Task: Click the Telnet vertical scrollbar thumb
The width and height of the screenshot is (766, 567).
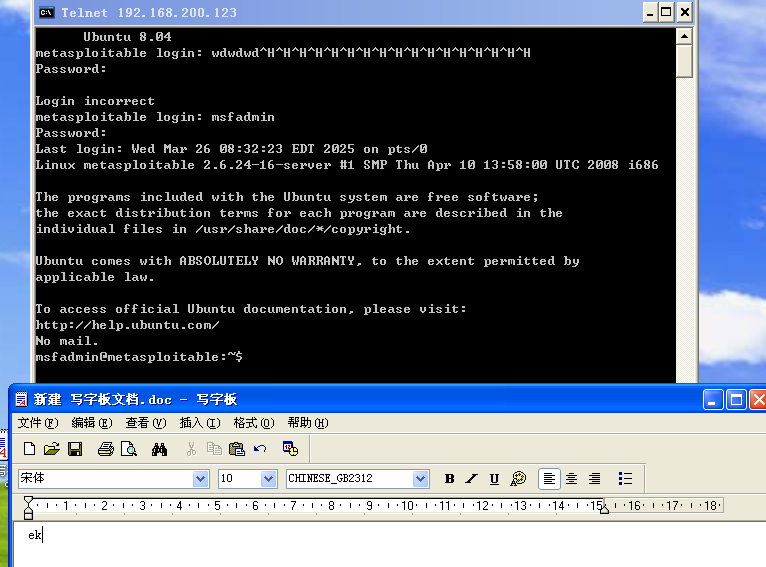Action: pyautogui.click(x=684, y=61)
